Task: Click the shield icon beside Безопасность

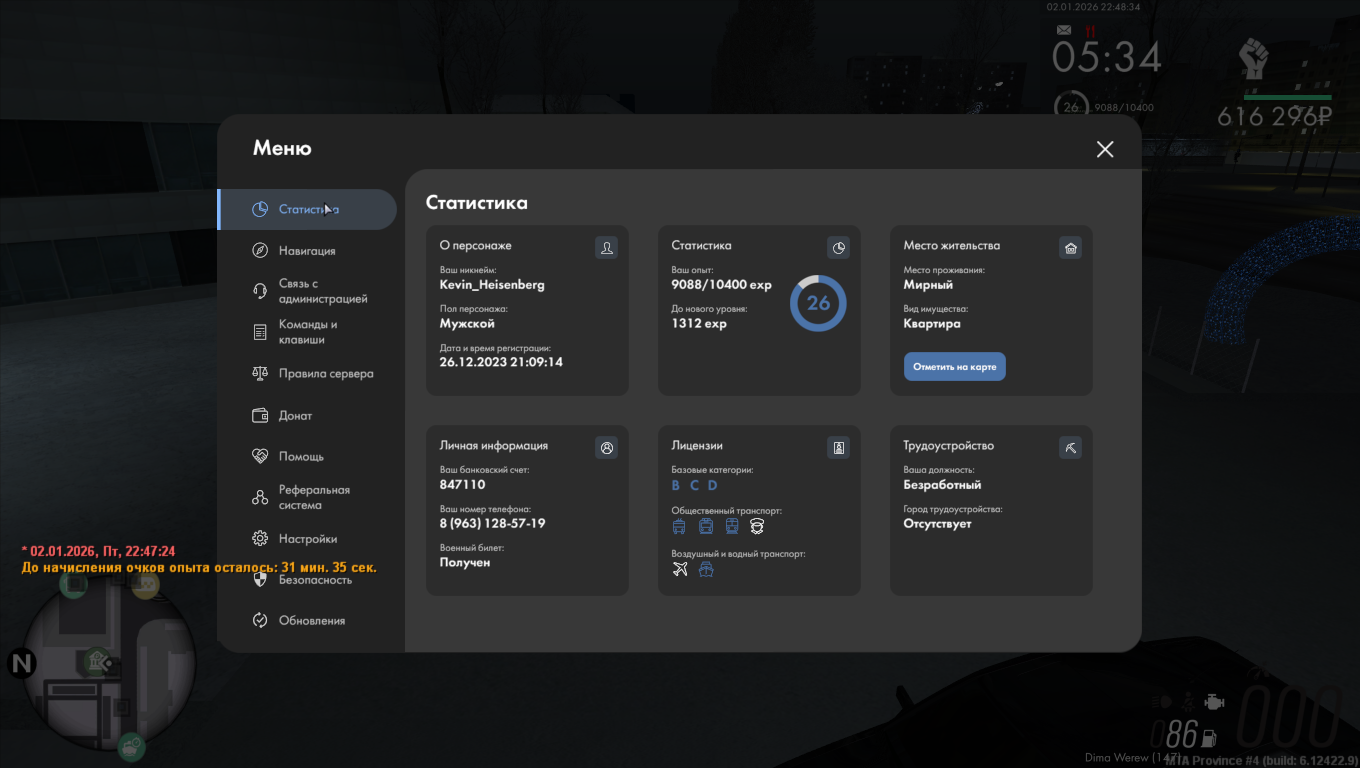Action: point(260,579)
